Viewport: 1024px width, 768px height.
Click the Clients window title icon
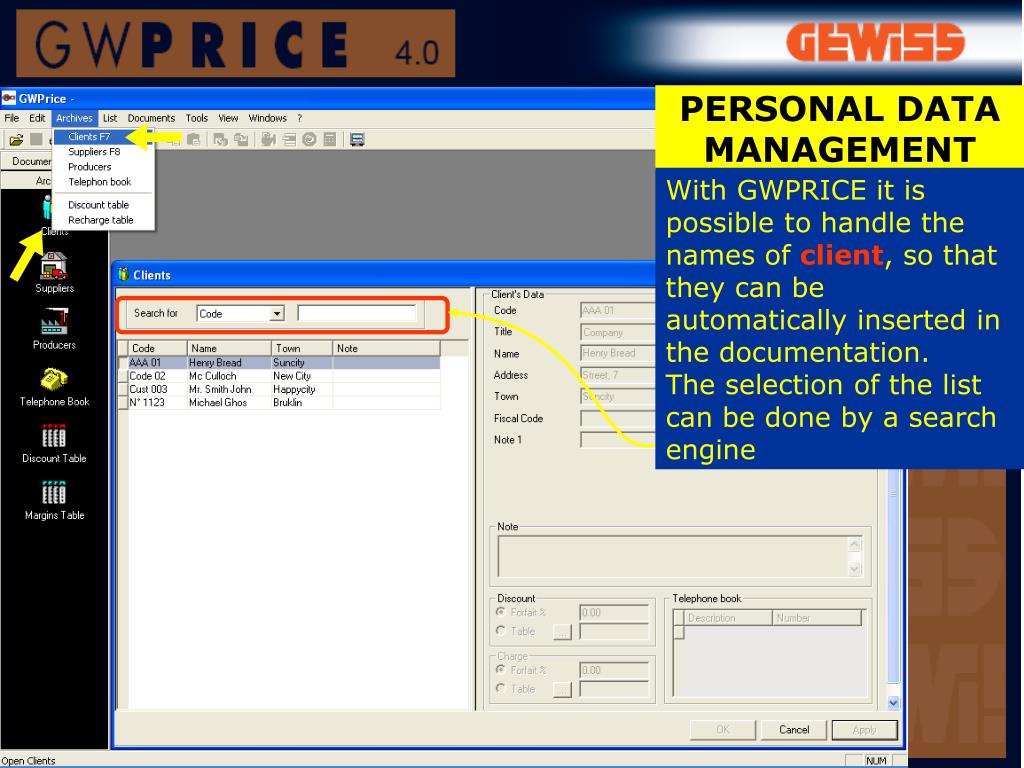pos(123,275)
